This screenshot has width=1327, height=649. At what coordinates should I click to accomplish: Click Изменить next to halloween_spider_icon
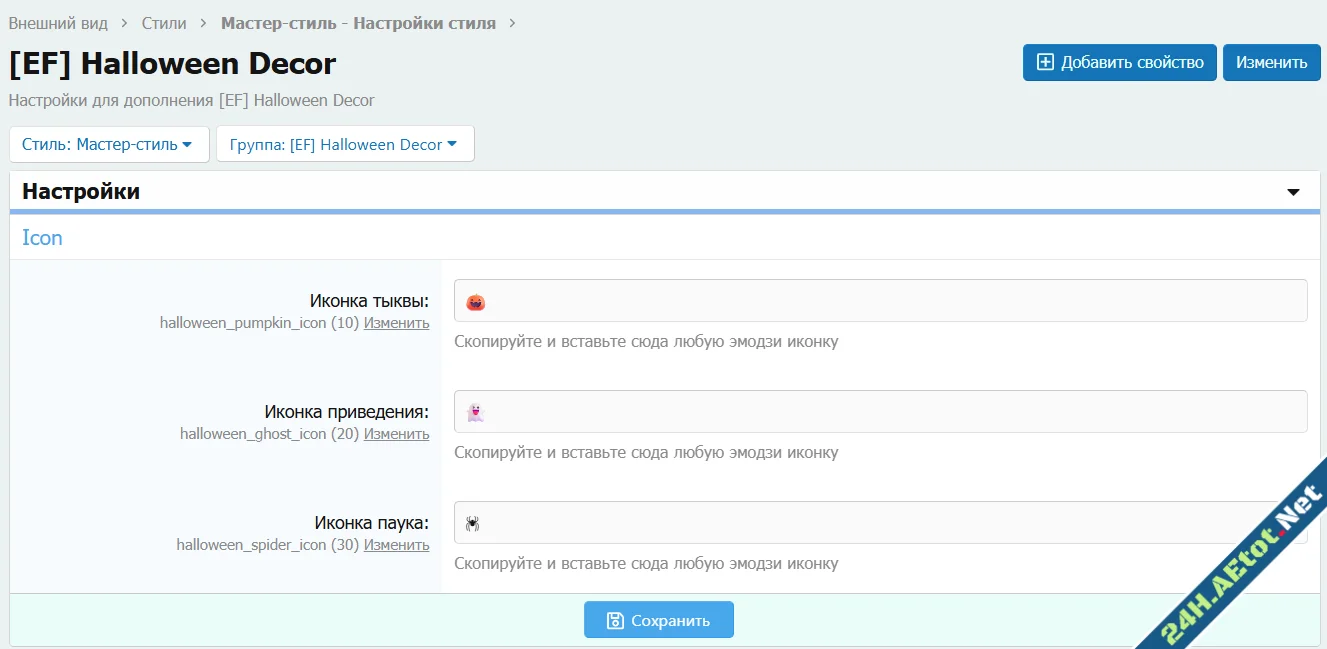click(396, 545)
